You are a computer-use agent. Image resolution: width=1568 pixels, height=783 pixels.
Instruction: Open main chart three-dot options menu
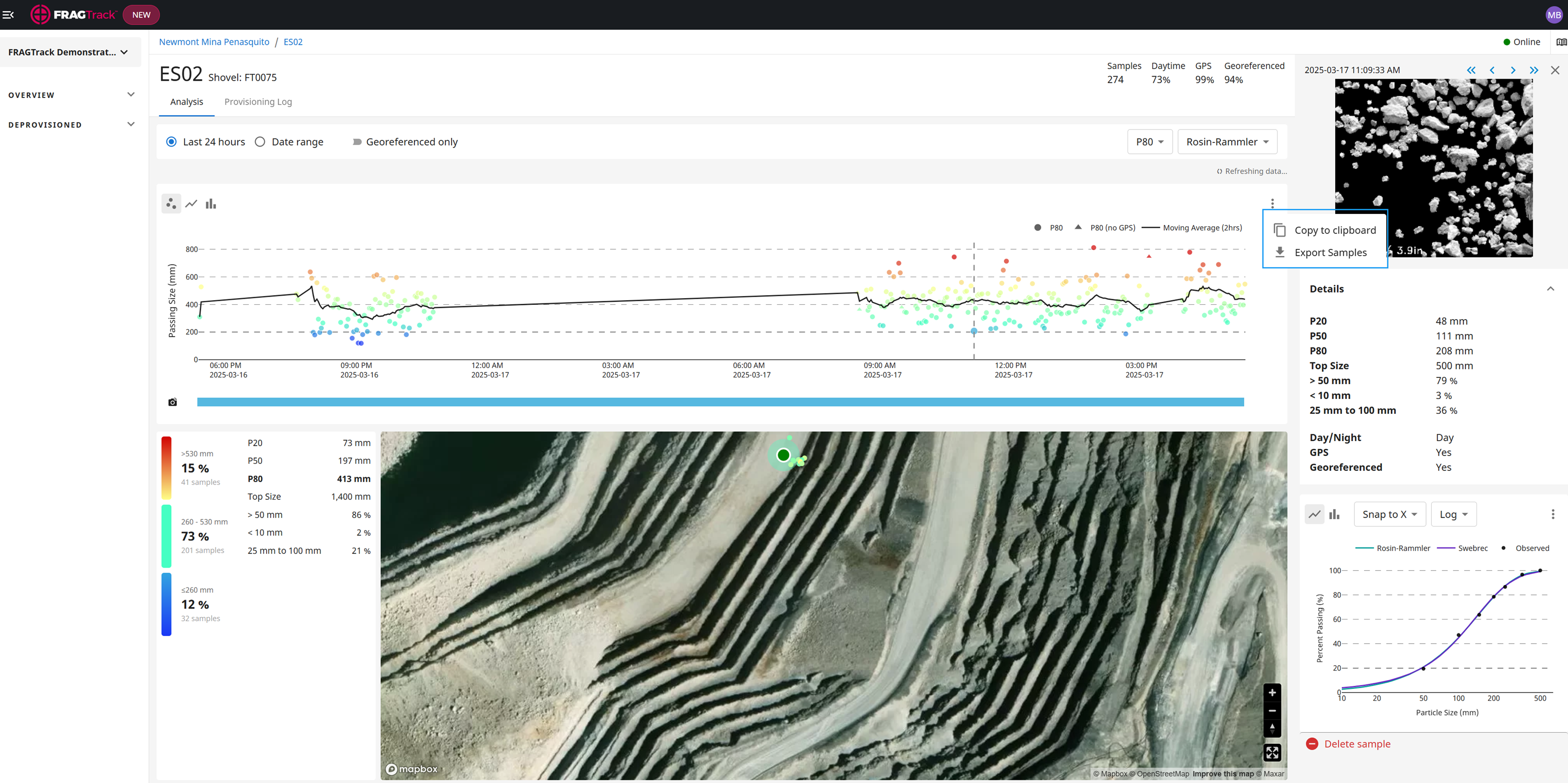1272,204
